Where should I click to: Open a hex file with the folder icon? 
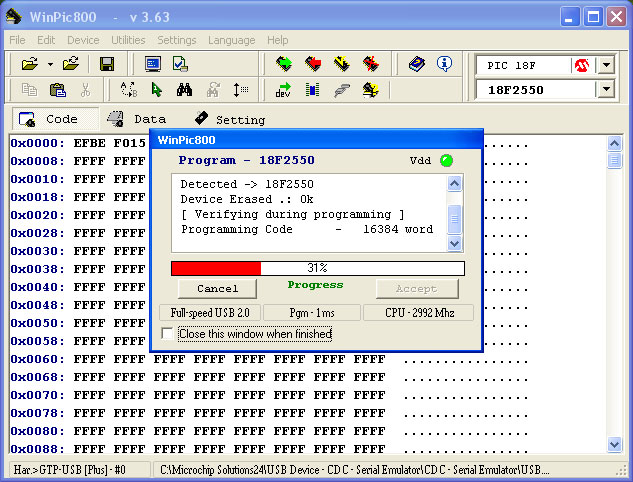pos(29,64)
